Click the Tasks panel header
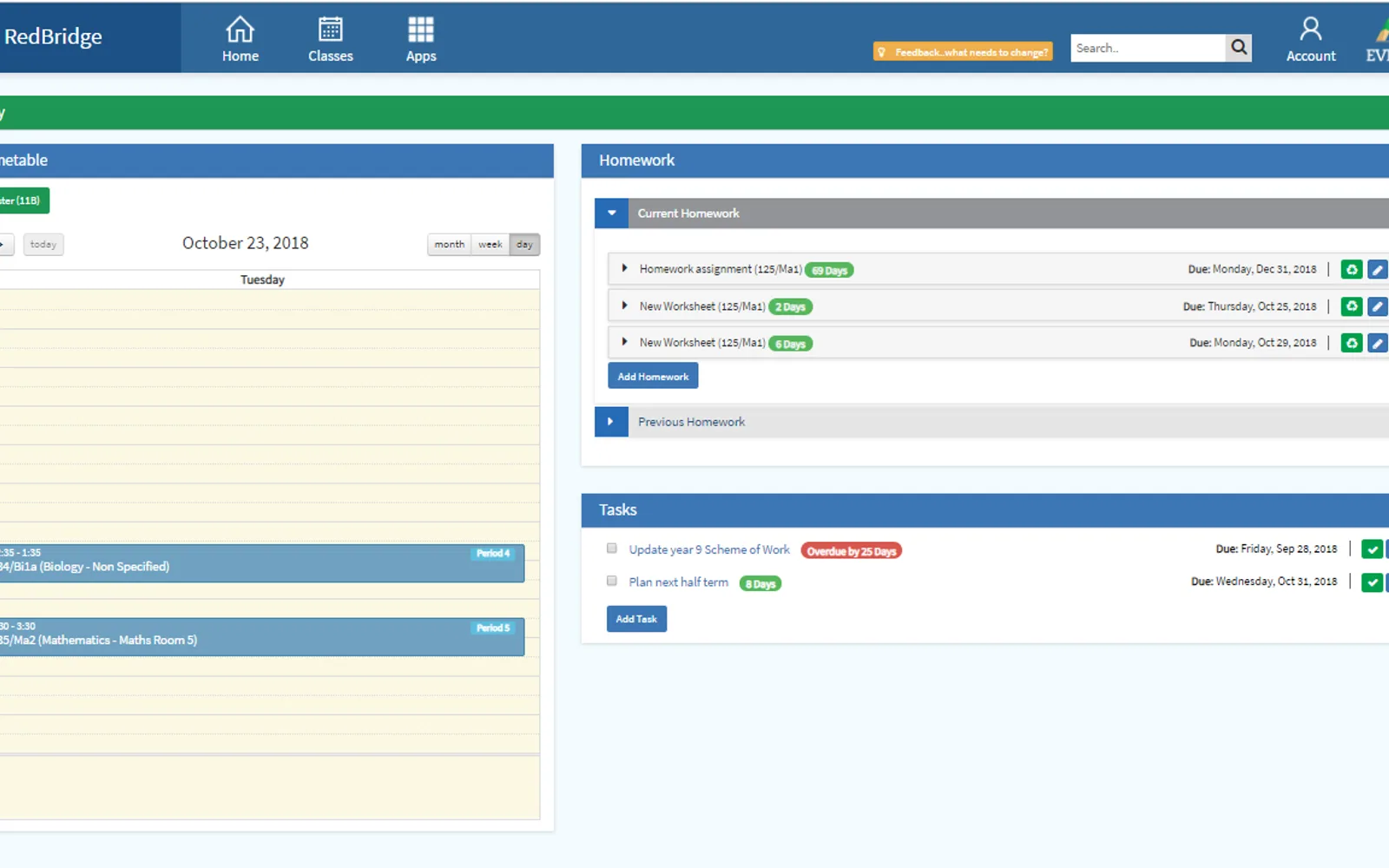The width and height of the screenshot is (1389, 868). tap(985, 510)
